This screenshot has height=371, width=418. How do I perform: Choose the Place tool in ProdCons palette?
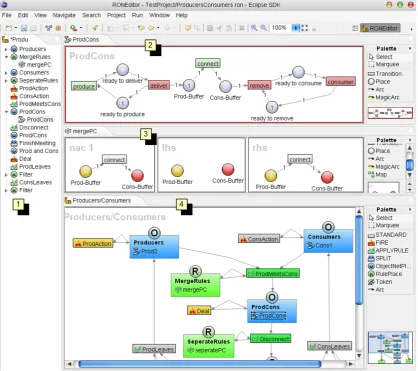click(x=379, y=82)
